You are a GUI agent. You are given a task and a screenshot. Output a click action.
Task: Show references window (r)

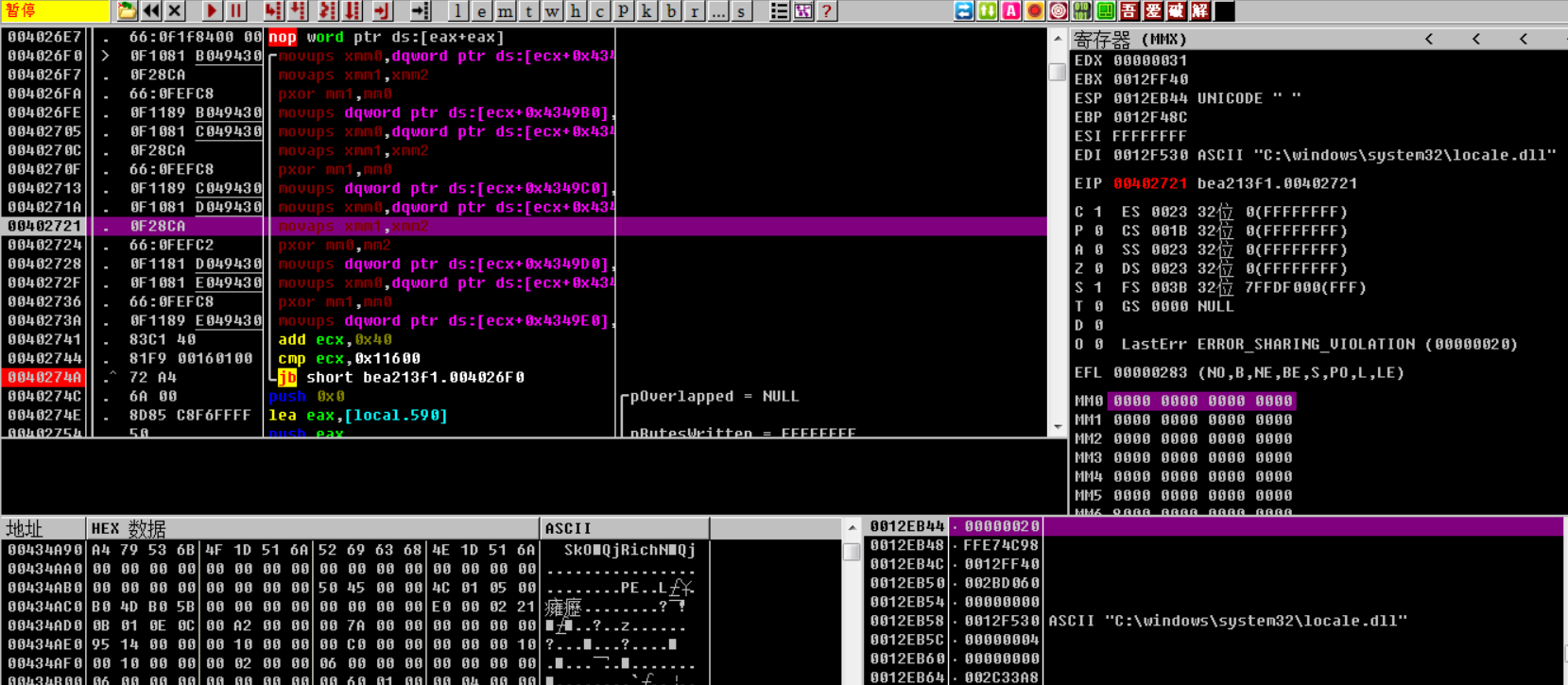click(x=695, y=11)
